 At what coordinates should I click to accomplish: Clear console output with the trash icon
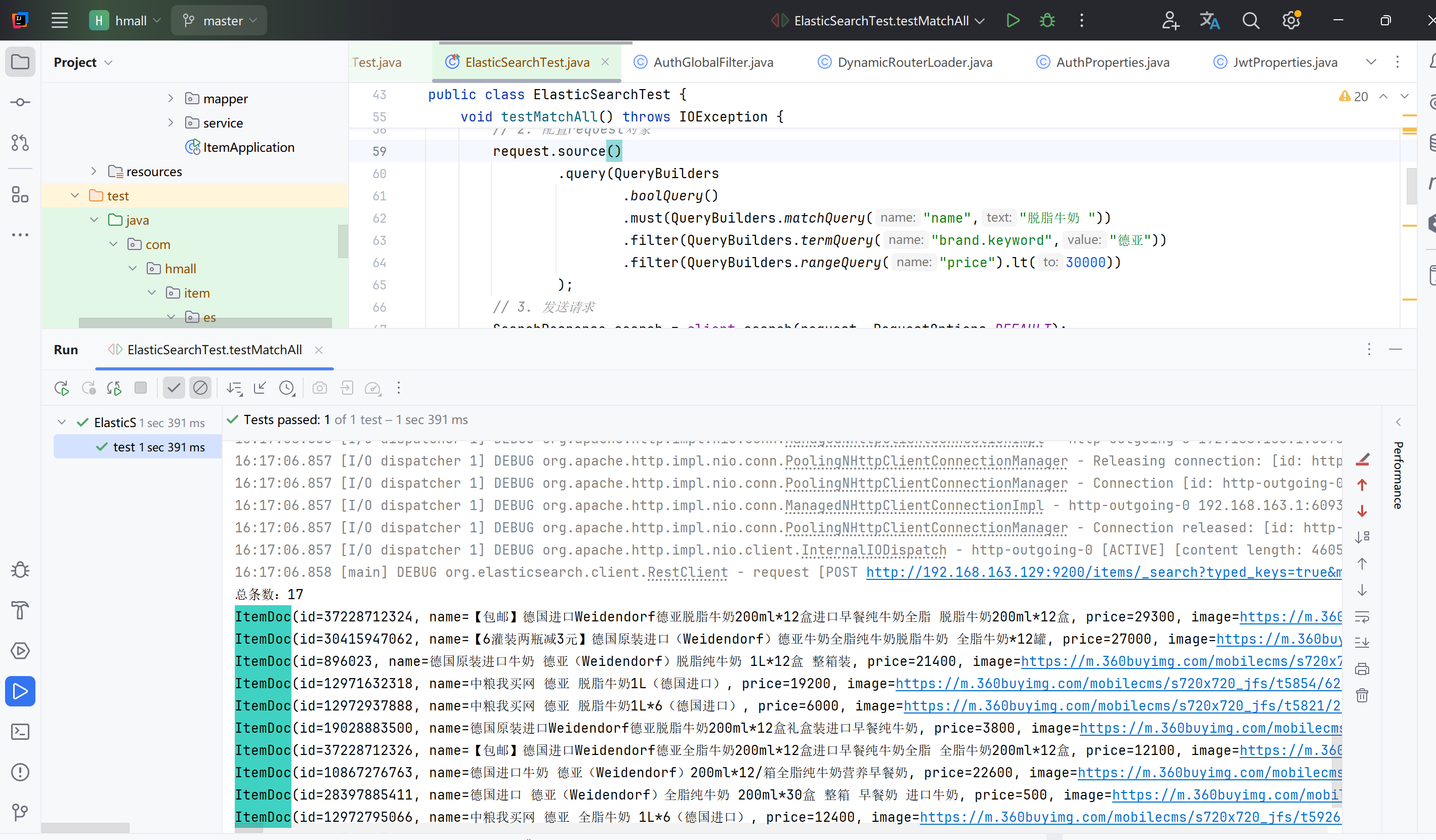pyautogui.click(x=1362, y=695)
